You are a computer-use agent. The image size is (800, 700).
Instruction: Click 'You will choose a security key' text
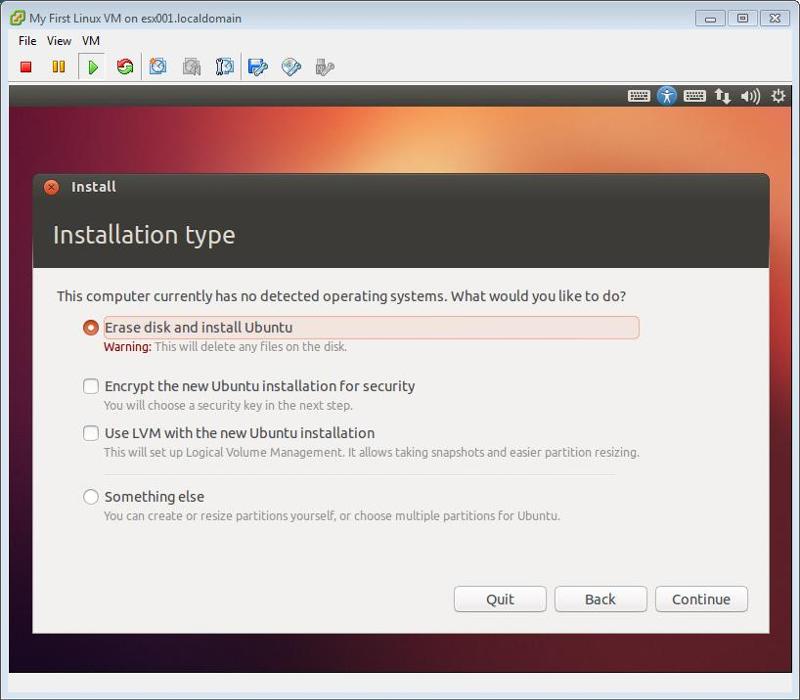tap(228, 406)
